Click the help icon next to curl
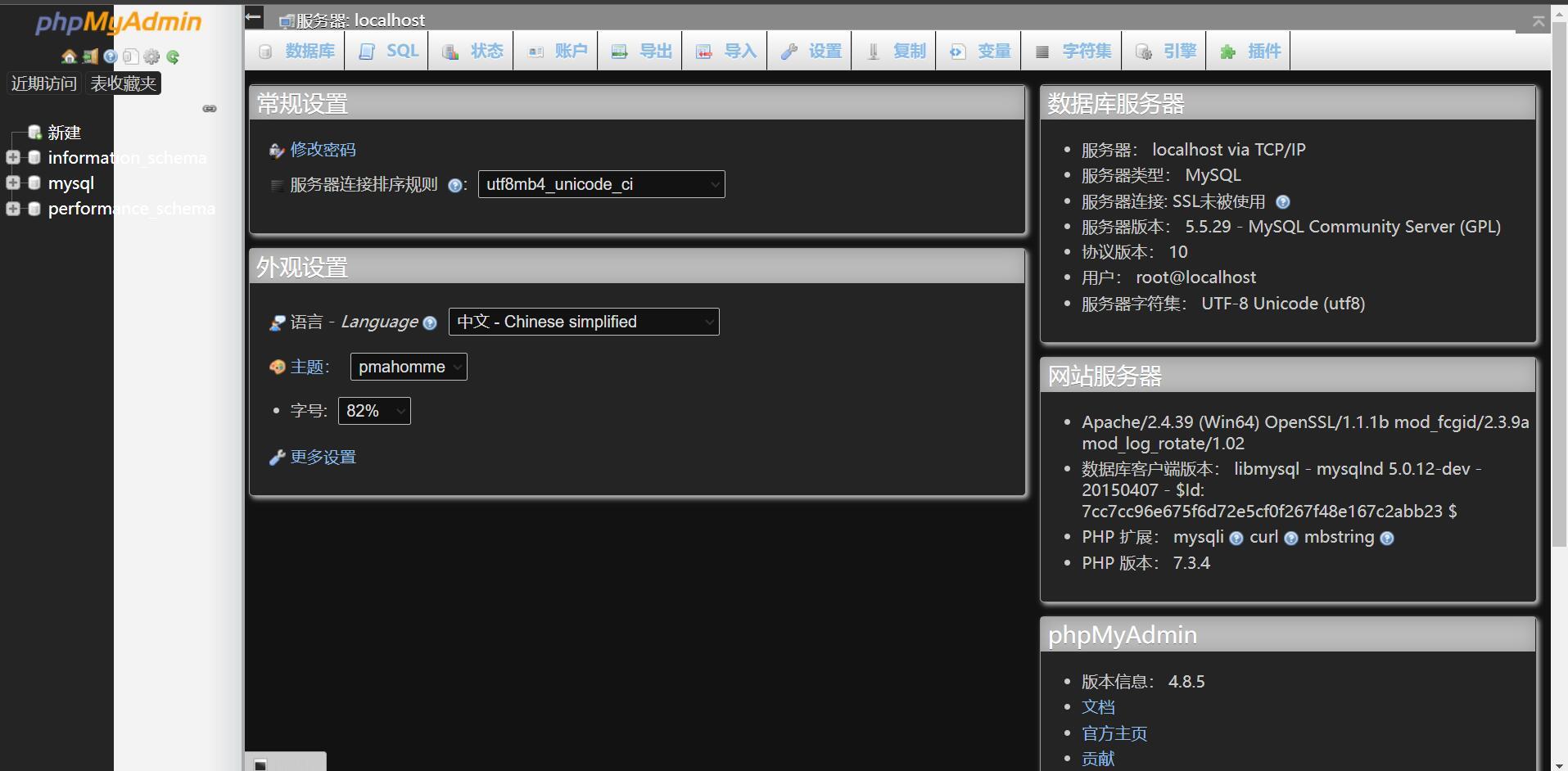The image size is (1568, 771). 1291,539
